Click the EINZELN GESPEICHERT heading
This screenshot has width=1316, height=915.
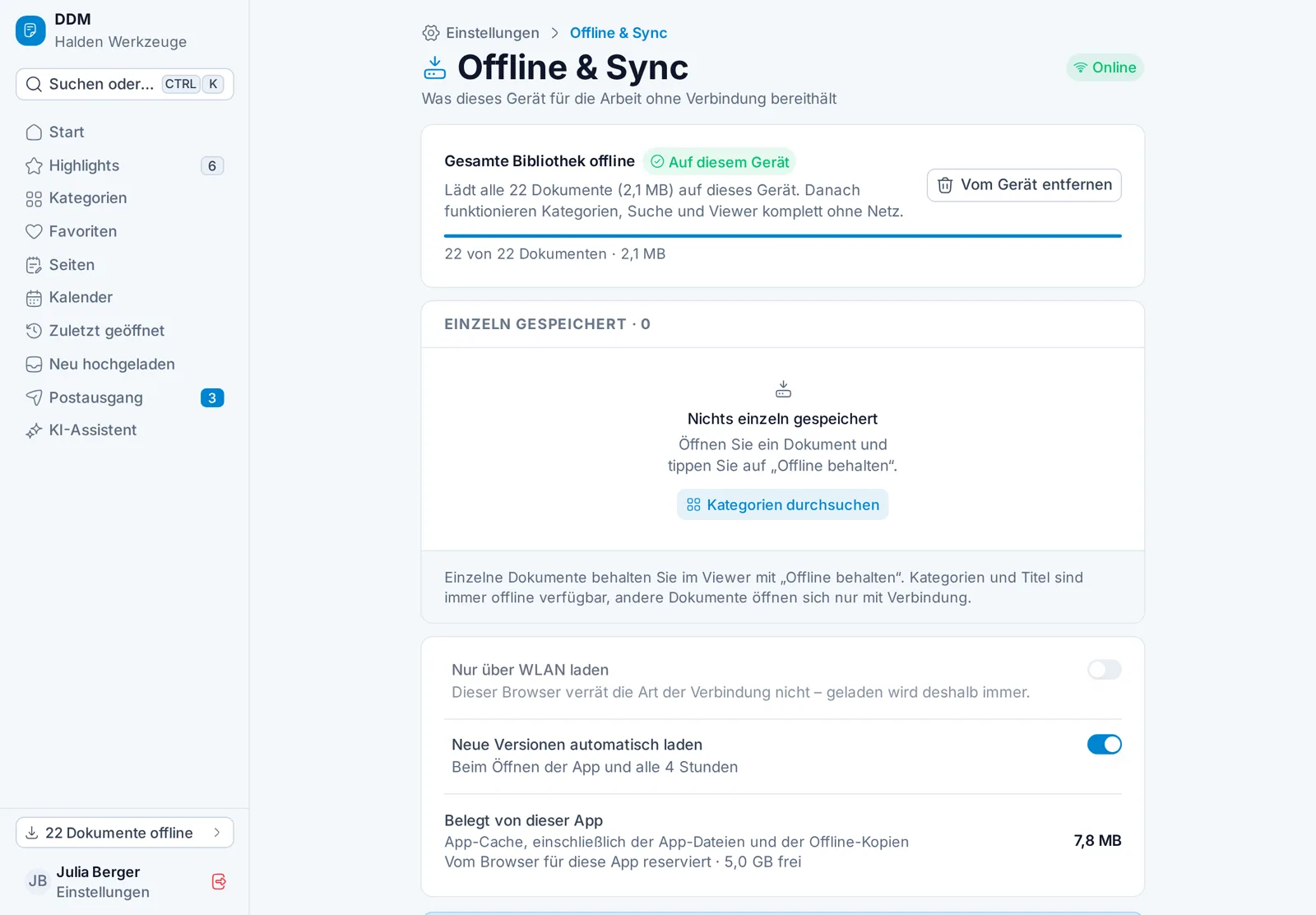pyautogui.click(x=547, y=324)
